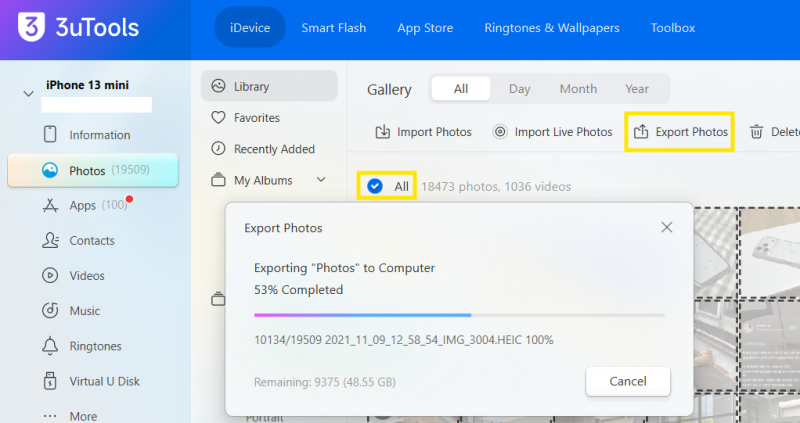Switch gallery to Month view
Viewport: 800px width, 423px height.
coord(578,89)
